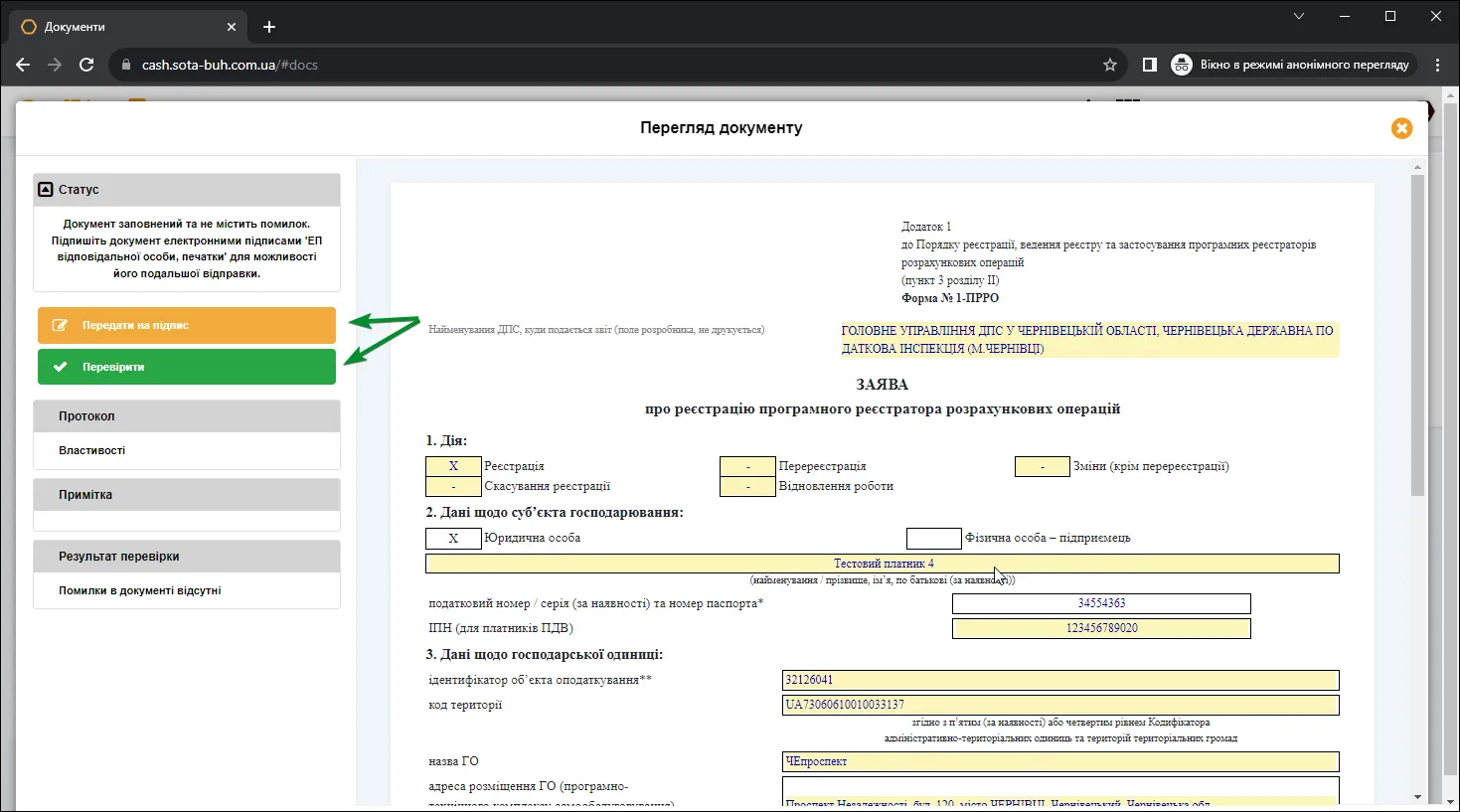Select heading 1. Дія:
1460x812 pixels.
pos(446,440)
